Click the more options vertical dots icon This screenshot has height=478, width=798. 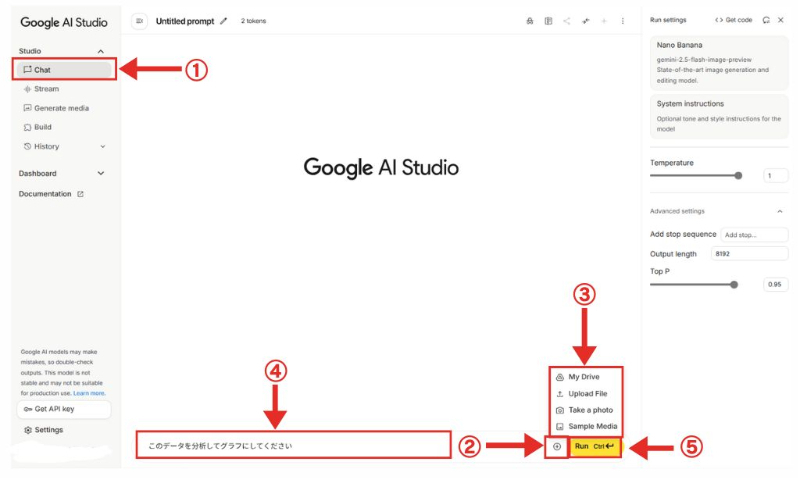[x=622, y=21]
